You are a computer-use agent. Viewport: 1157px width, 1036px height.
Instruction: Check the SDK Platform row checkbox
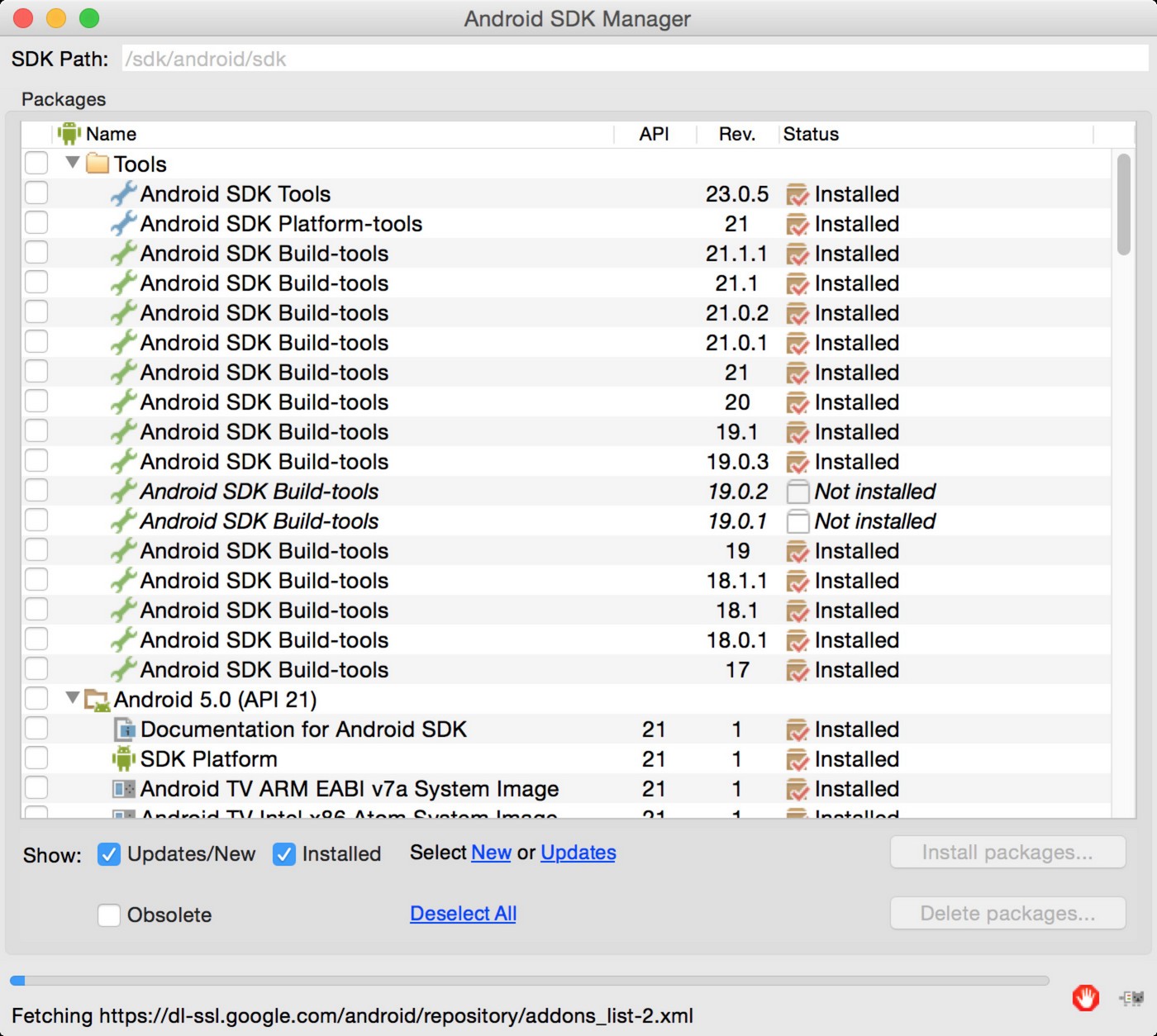[36, 758]
